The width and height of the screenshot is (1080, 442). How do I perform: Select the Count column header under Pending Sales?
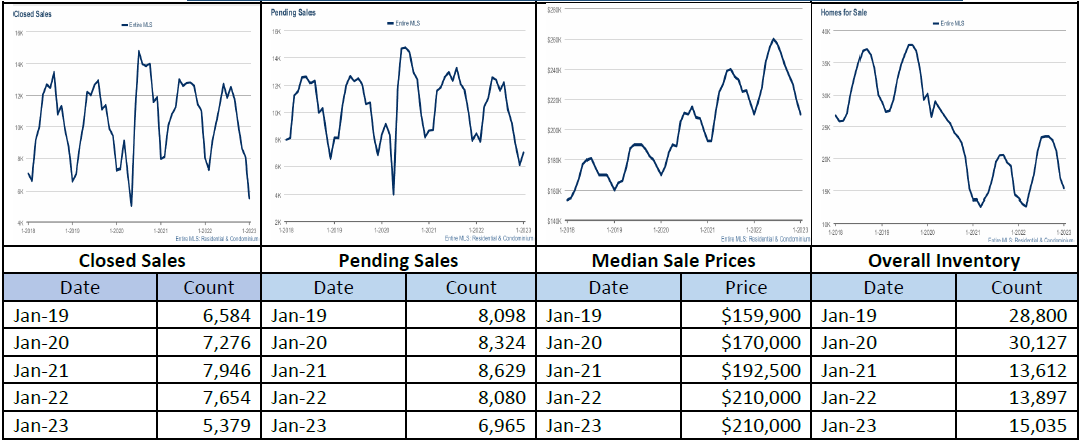click(471, 287)
